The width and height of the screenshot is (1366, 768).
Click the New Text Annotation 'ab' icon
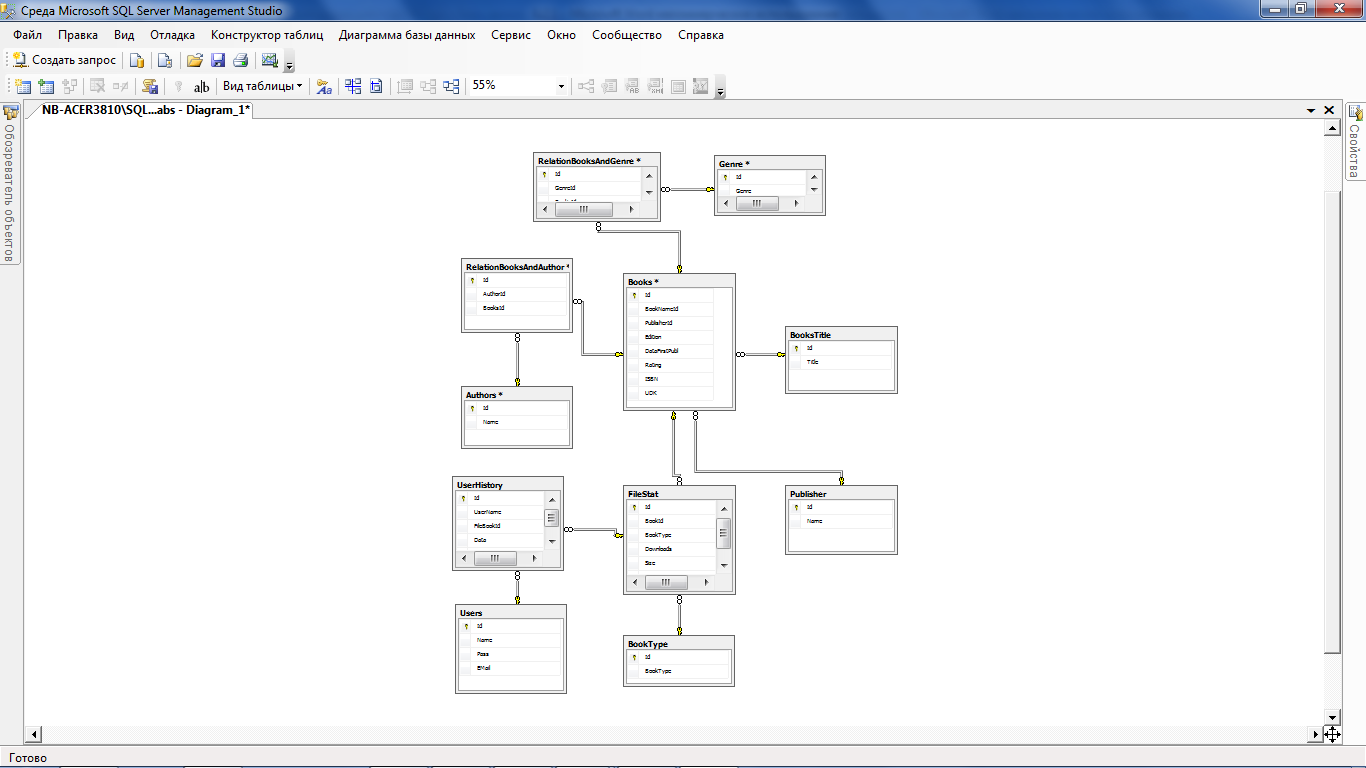202,86
